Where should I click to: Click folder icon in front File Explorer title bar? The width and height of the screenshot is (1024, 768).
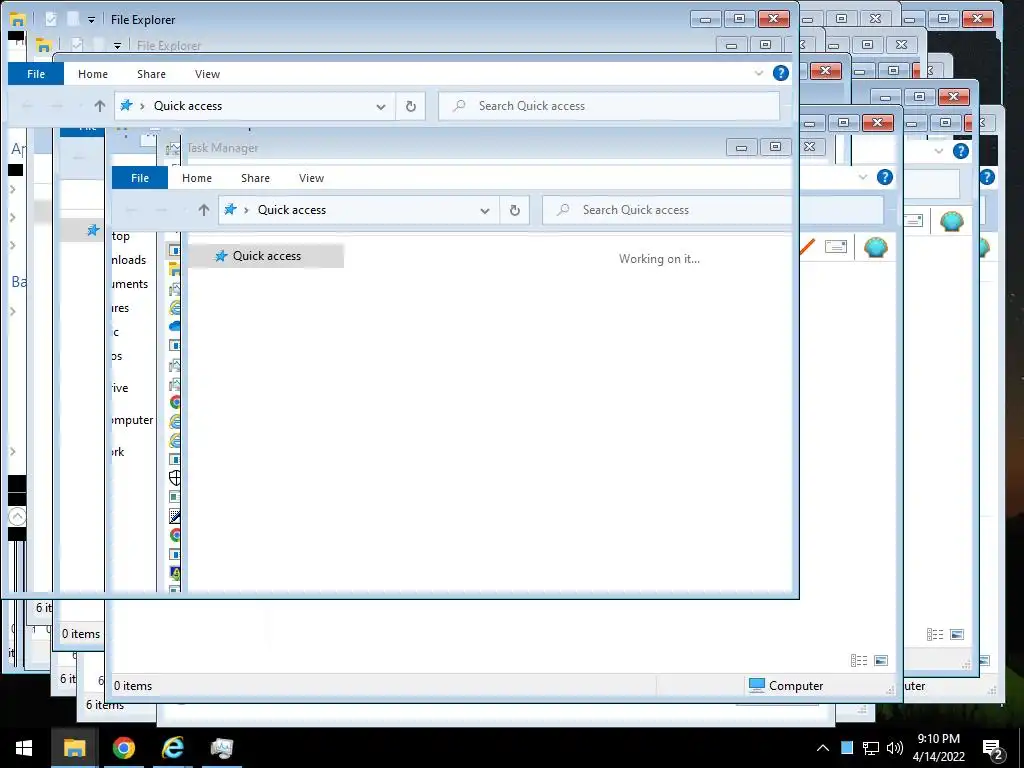[17, 20]
